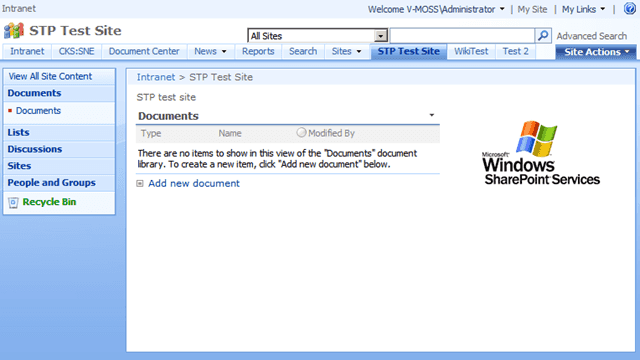Switch to the Test 2 tab
Image resolution: width=640 pixels, height=360 pixels.
click(516, 51)
